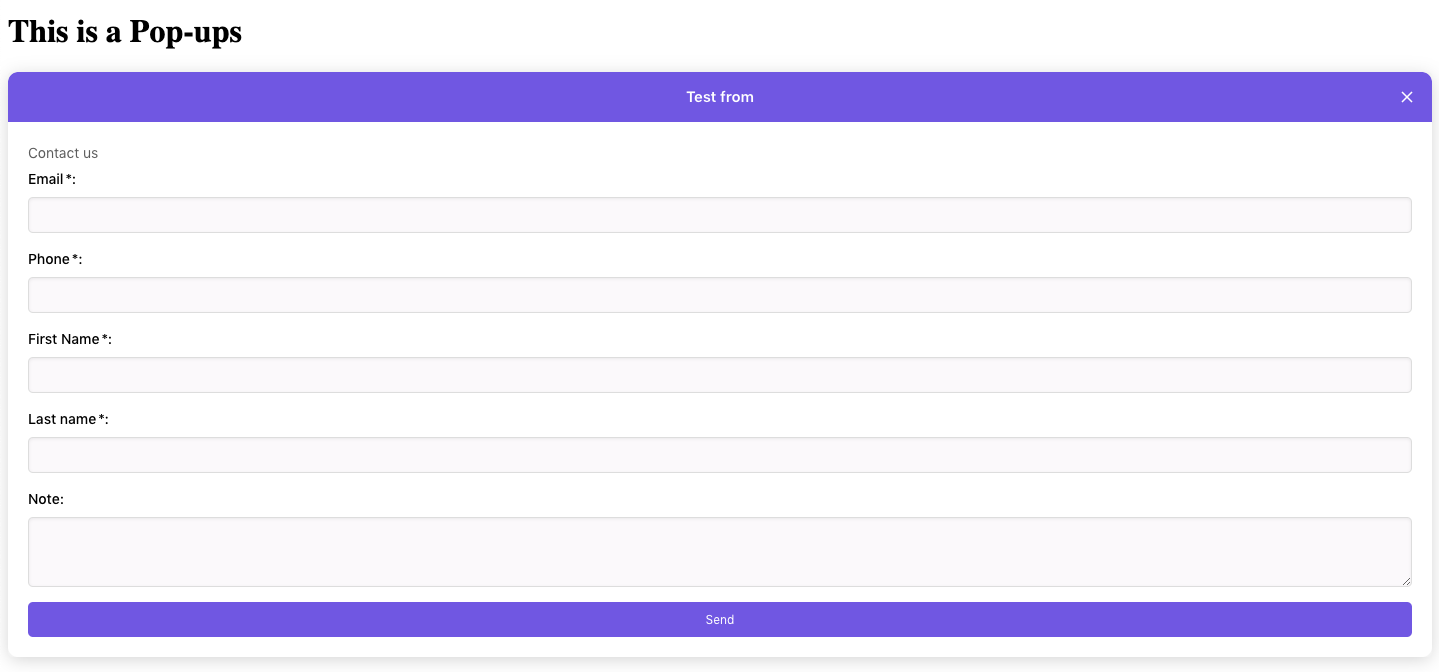Select the Phone input field

tap(720, 295)
